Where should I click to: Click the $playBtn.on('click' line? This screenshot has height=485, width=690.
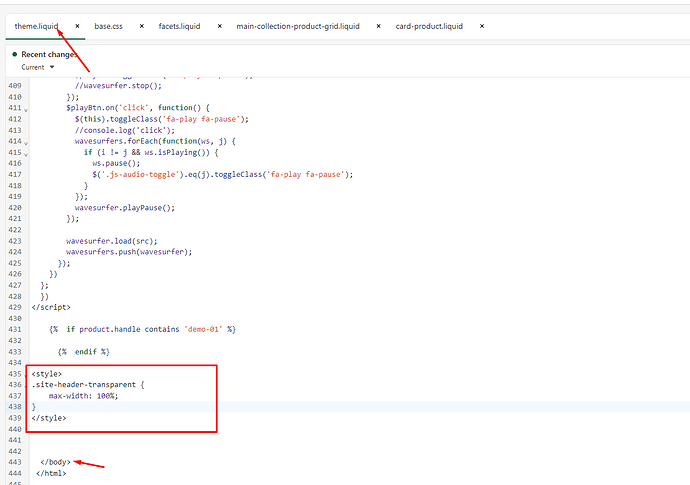[138, 108]
